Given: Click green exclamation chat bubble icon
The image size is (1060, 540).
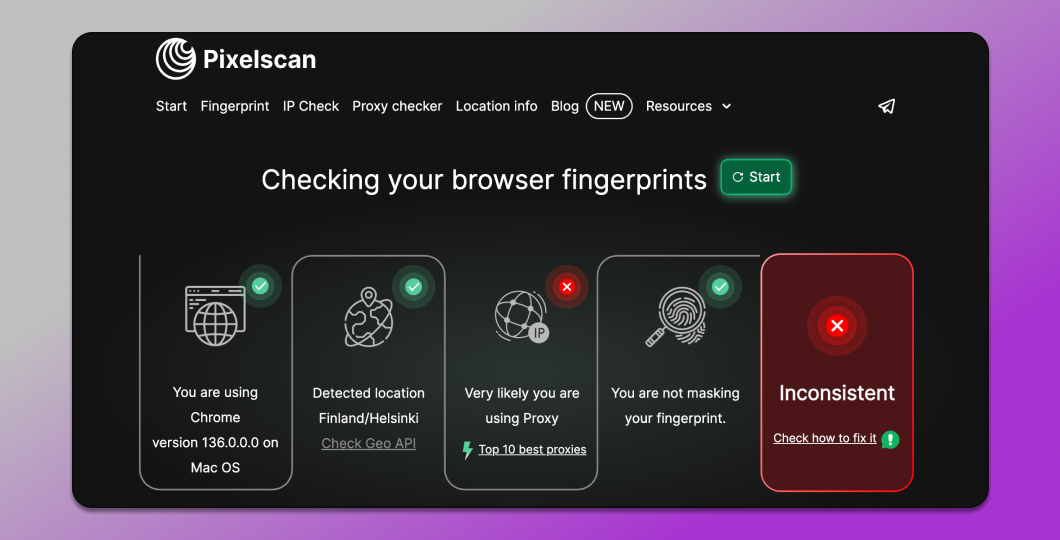Looking at the screenshot, I should coord(890,440).
